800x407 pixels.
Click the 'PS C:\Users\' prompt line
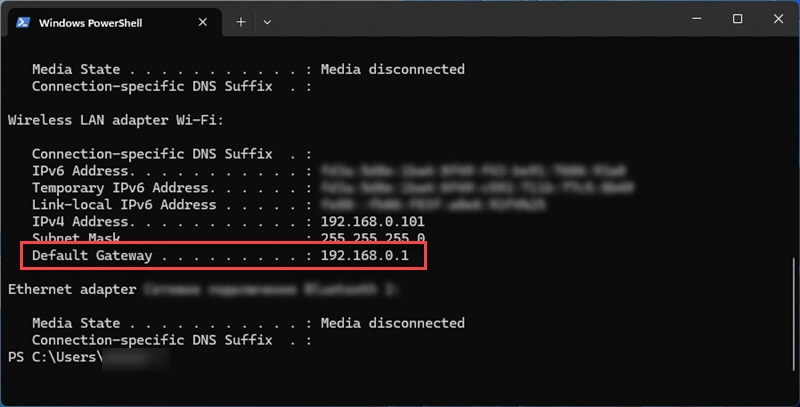pyautogui.click(x=55, y=357)
